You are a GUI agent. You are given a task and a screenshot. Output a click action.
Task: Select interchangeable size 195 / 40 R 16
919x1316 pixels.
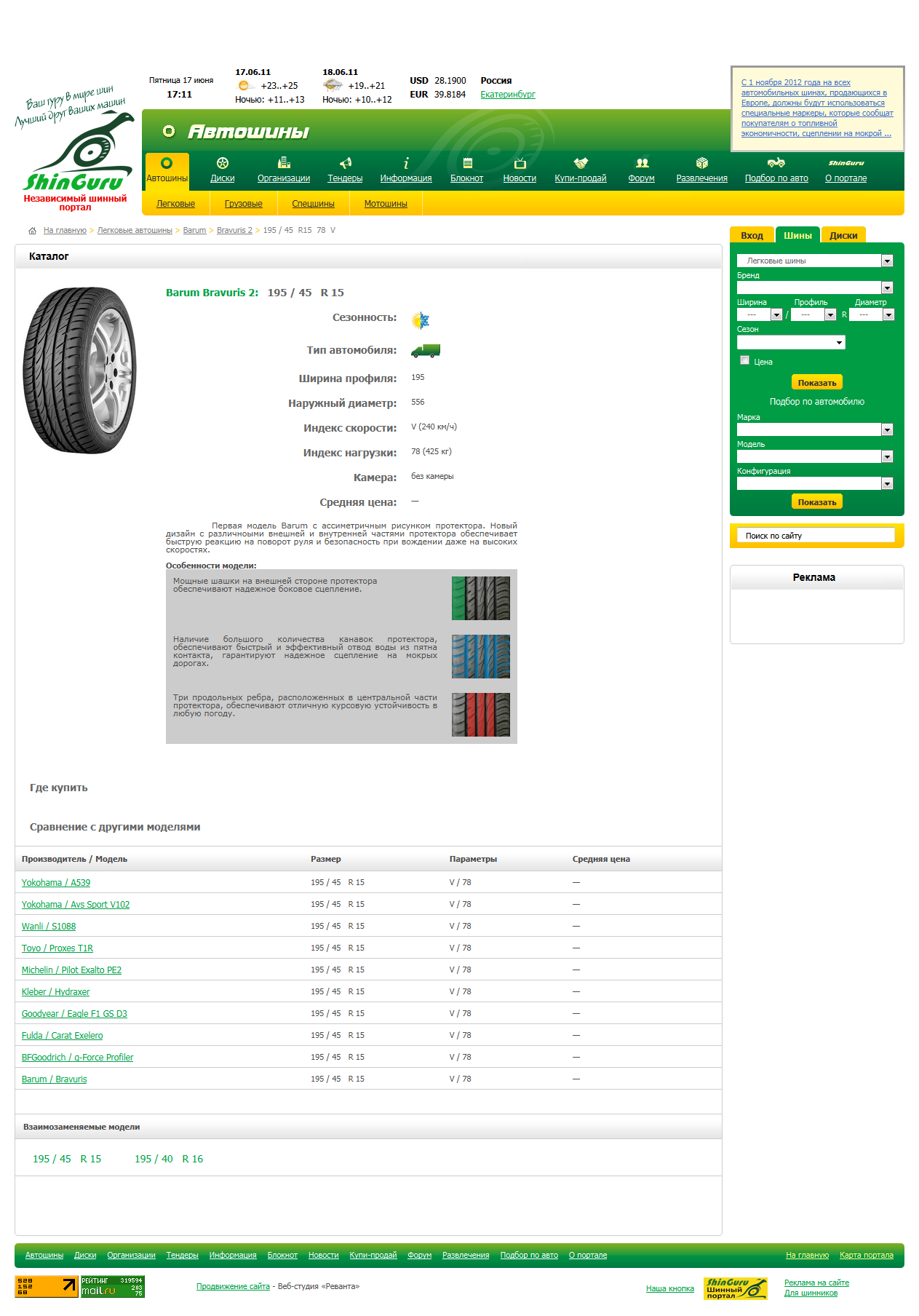tap(169, 1159)
